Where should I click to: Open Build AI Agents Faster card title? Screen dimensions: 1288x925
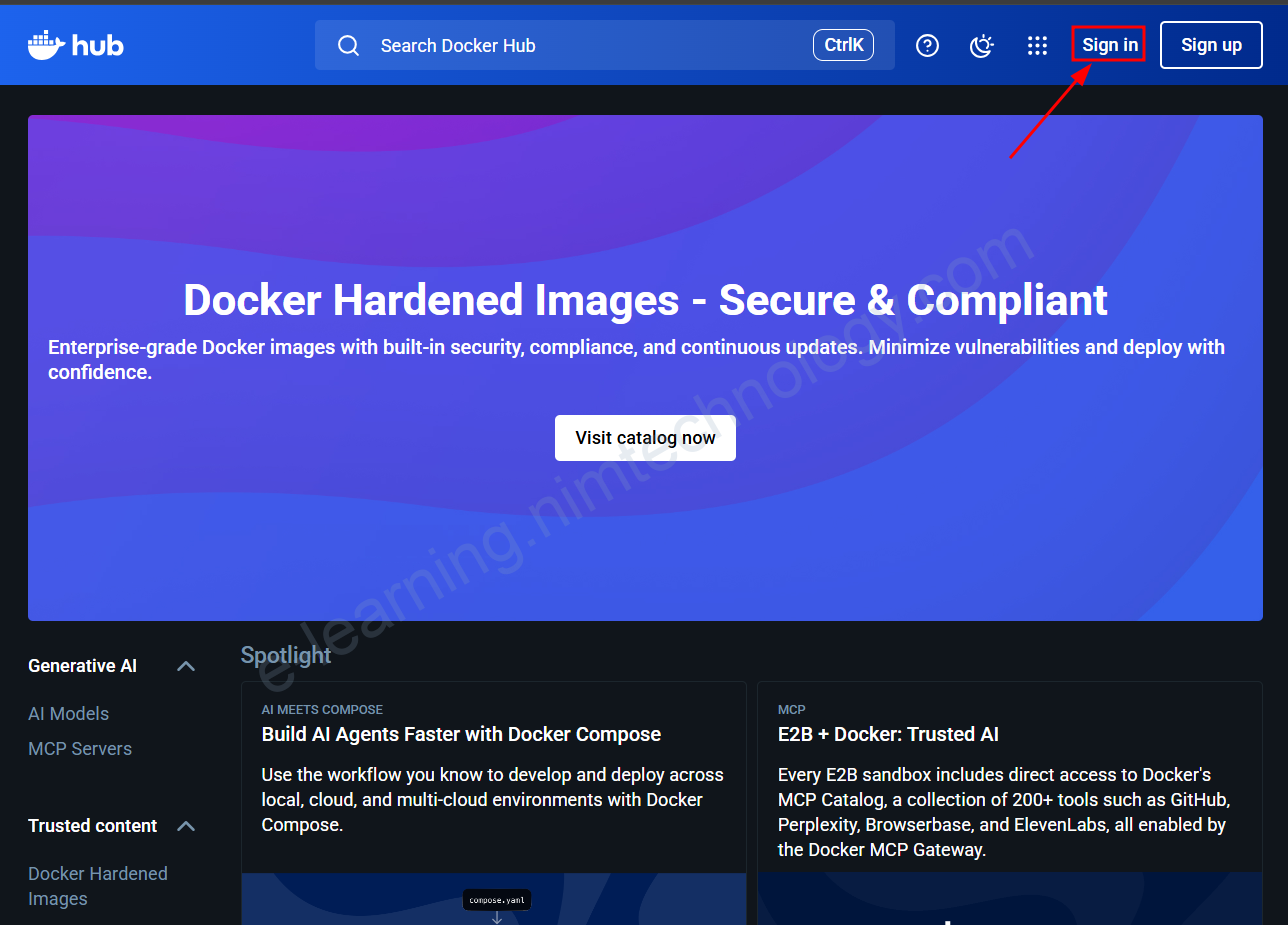click(x=461, y=734)
